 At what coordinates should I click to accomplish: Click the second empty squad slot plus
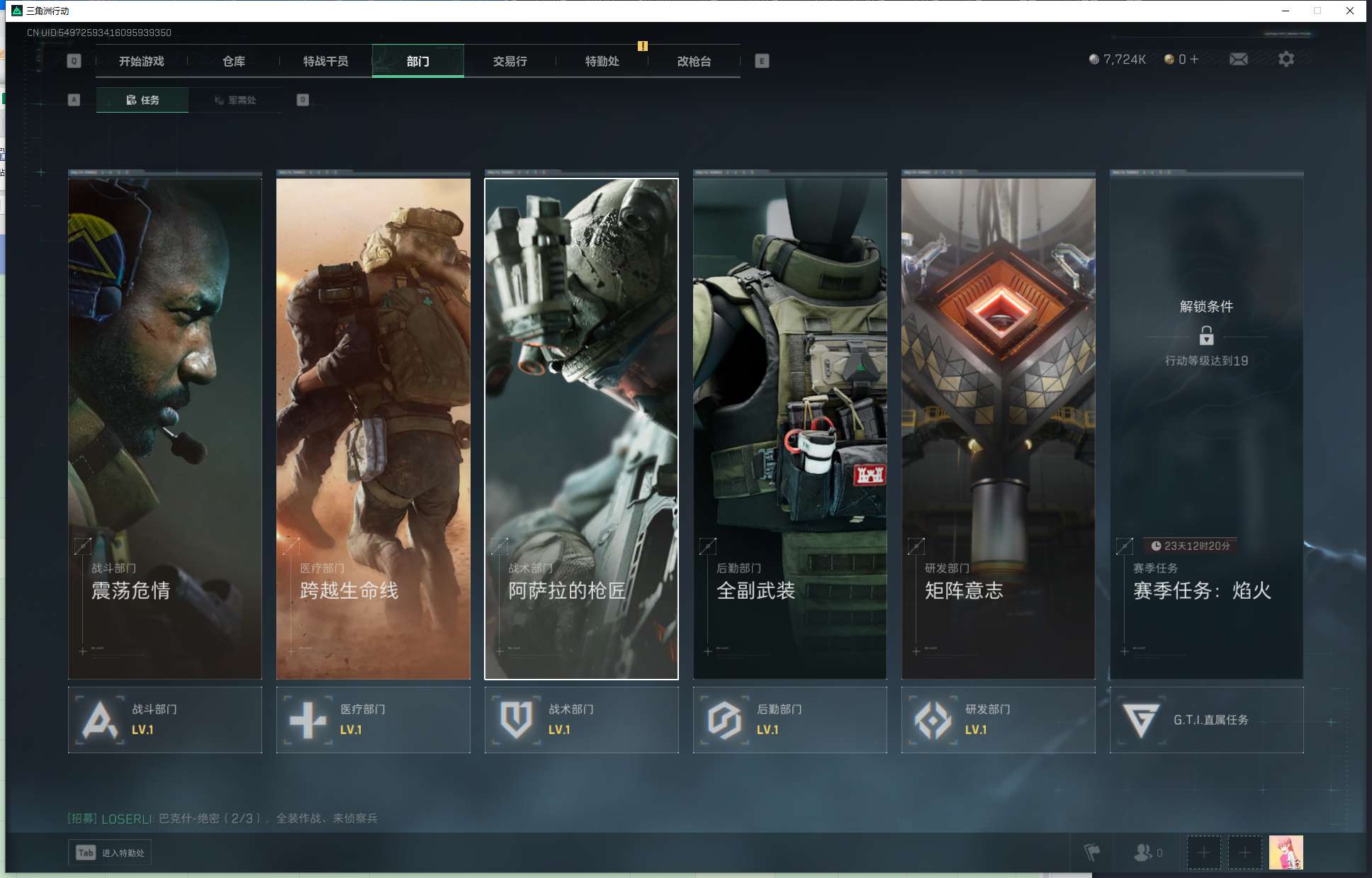point(1244,852)
